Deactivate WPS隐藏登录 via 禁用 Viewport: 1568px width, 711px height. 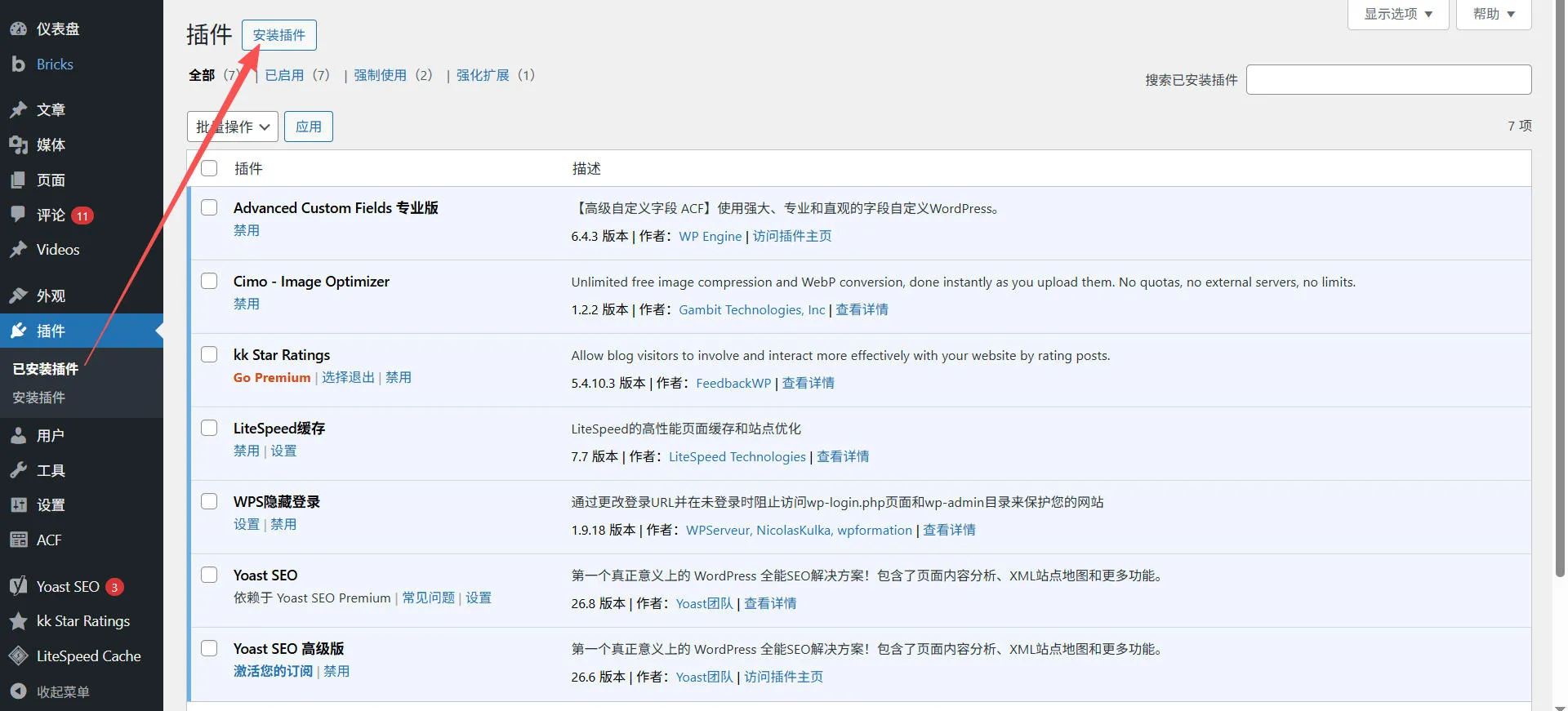click(x=283, y=524)
